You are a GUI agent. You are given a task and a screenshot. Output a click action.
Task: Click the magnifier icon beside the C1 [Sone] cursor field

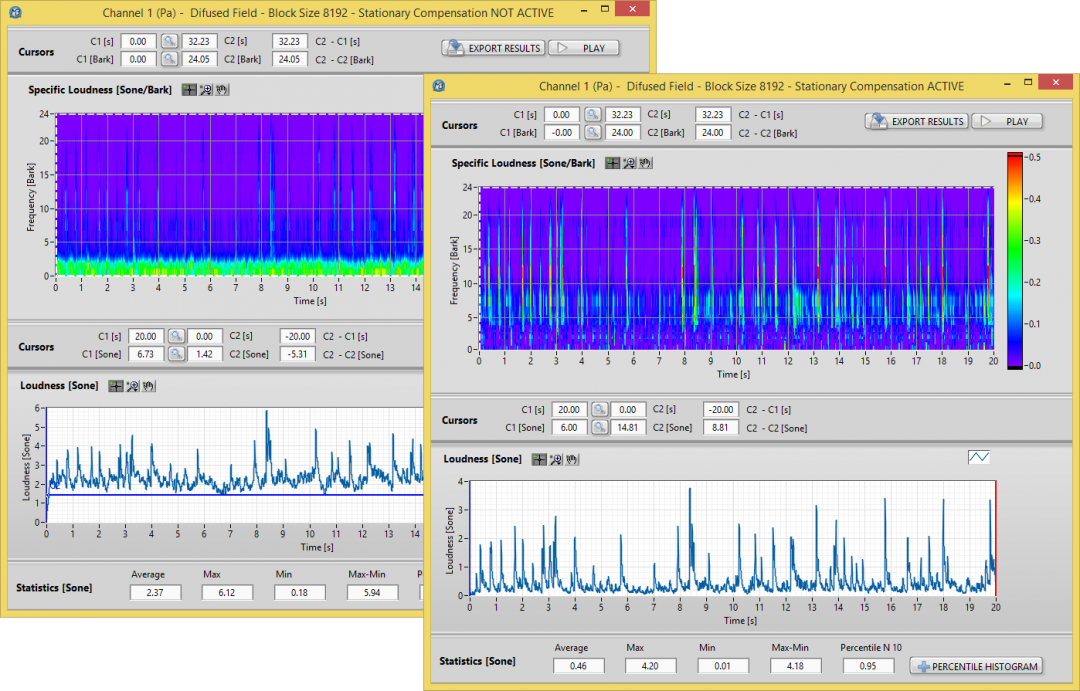tap(598, 427)
